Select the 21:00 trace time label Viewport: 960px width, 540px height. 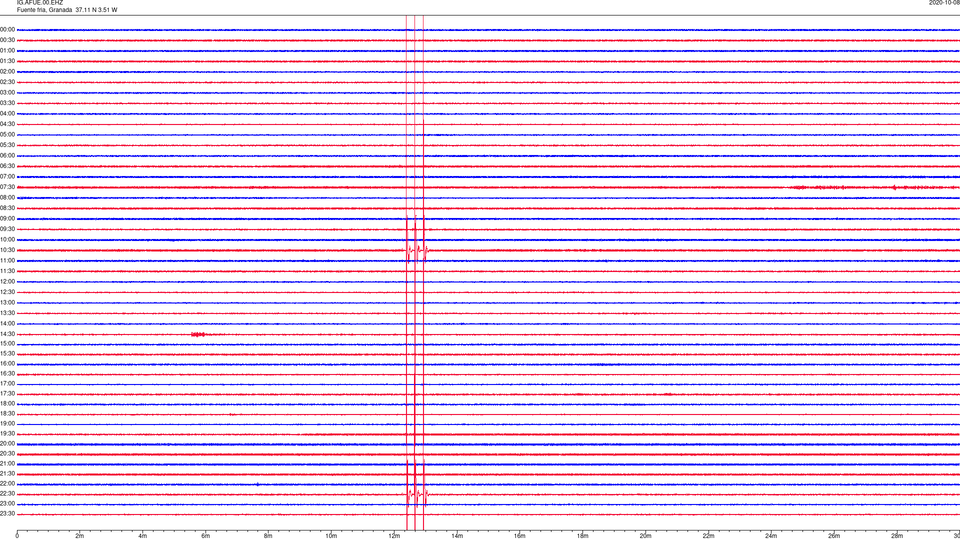[7, 464]
